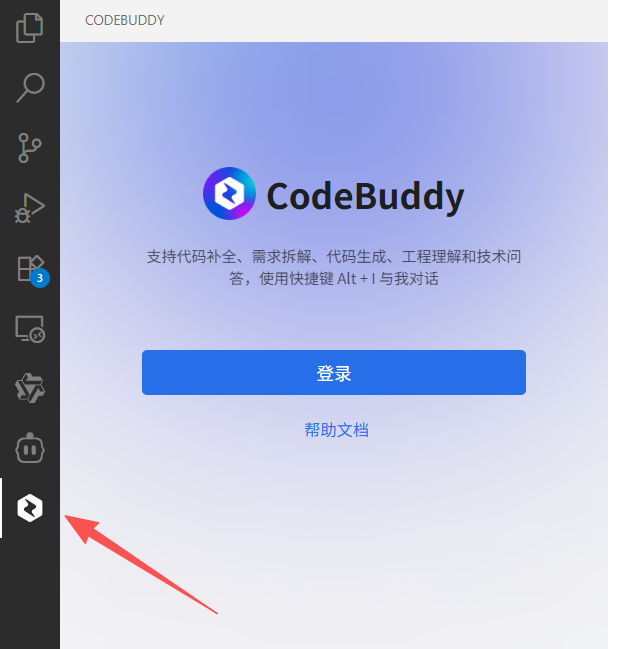
Task: Open the interlocked-knot extension icon
Action: pos(30,388)
